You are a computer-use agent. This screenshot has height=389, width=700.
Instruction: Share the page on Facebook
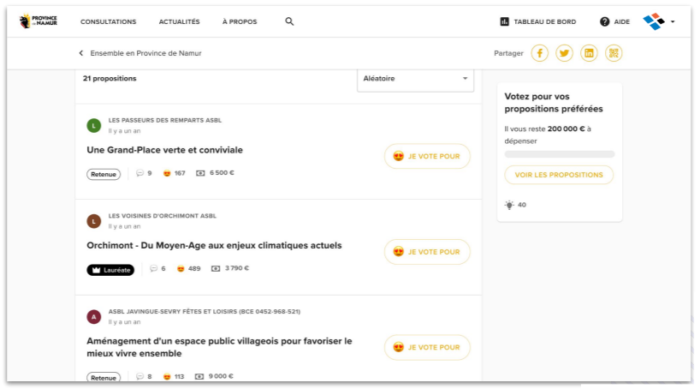pos(540,53)
